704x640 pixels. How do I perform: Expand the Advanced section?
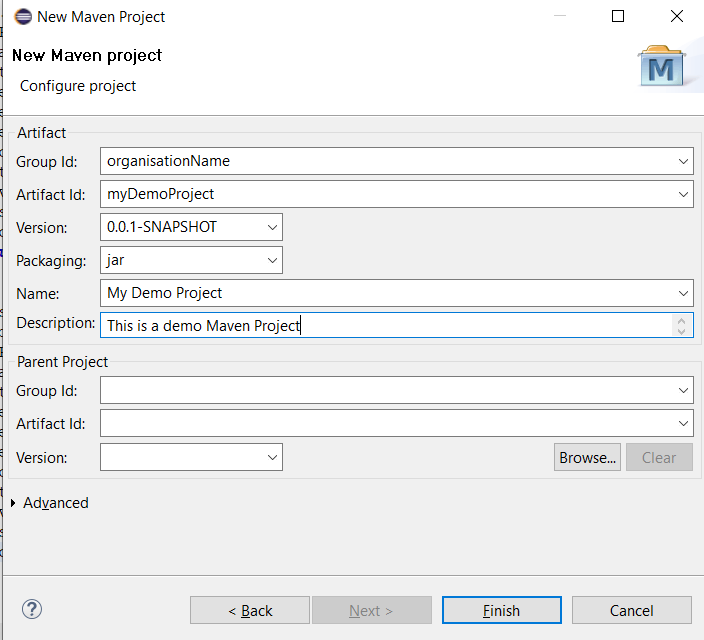pyautogui.click(x=14, y=503)
